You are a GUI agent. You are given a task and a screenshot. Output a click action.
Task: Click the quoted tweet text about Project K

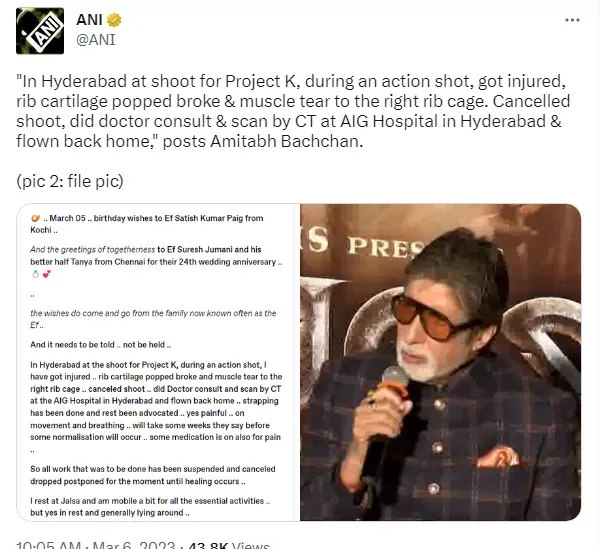pos(293,111)
